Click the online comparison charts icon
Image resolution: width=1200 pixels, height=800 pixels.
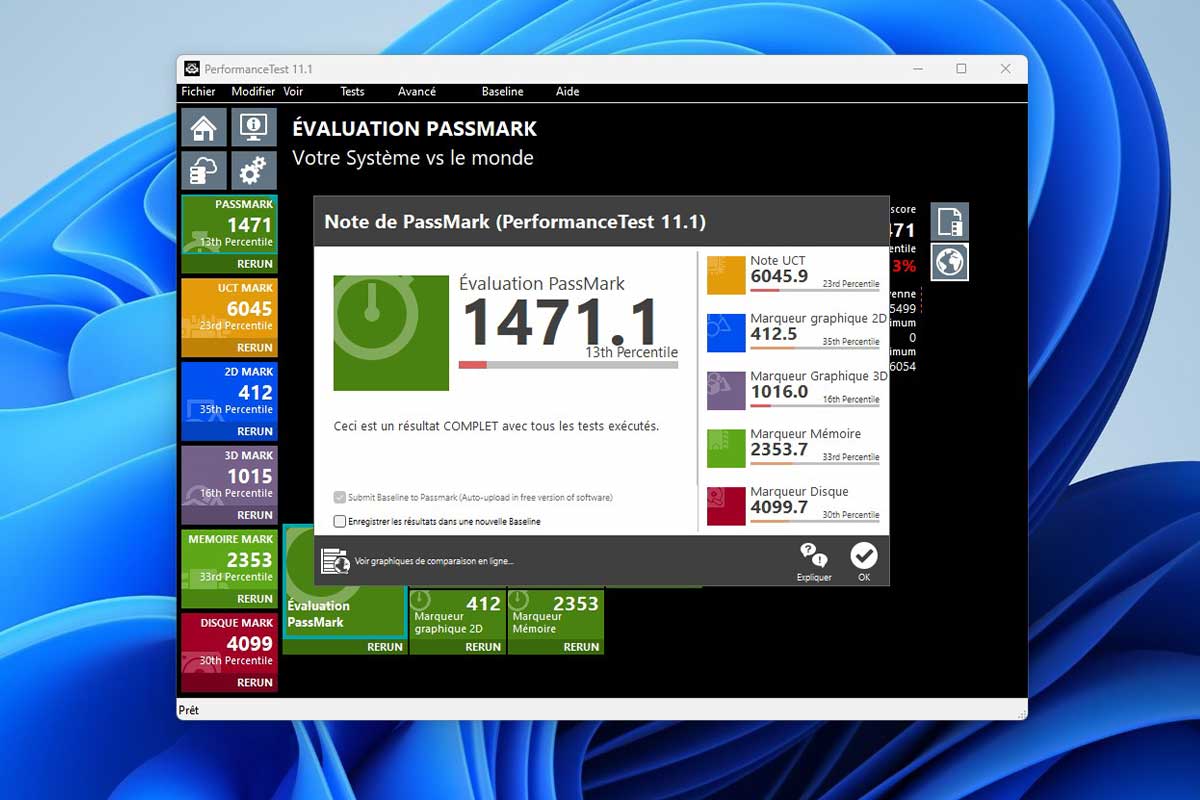335,561
